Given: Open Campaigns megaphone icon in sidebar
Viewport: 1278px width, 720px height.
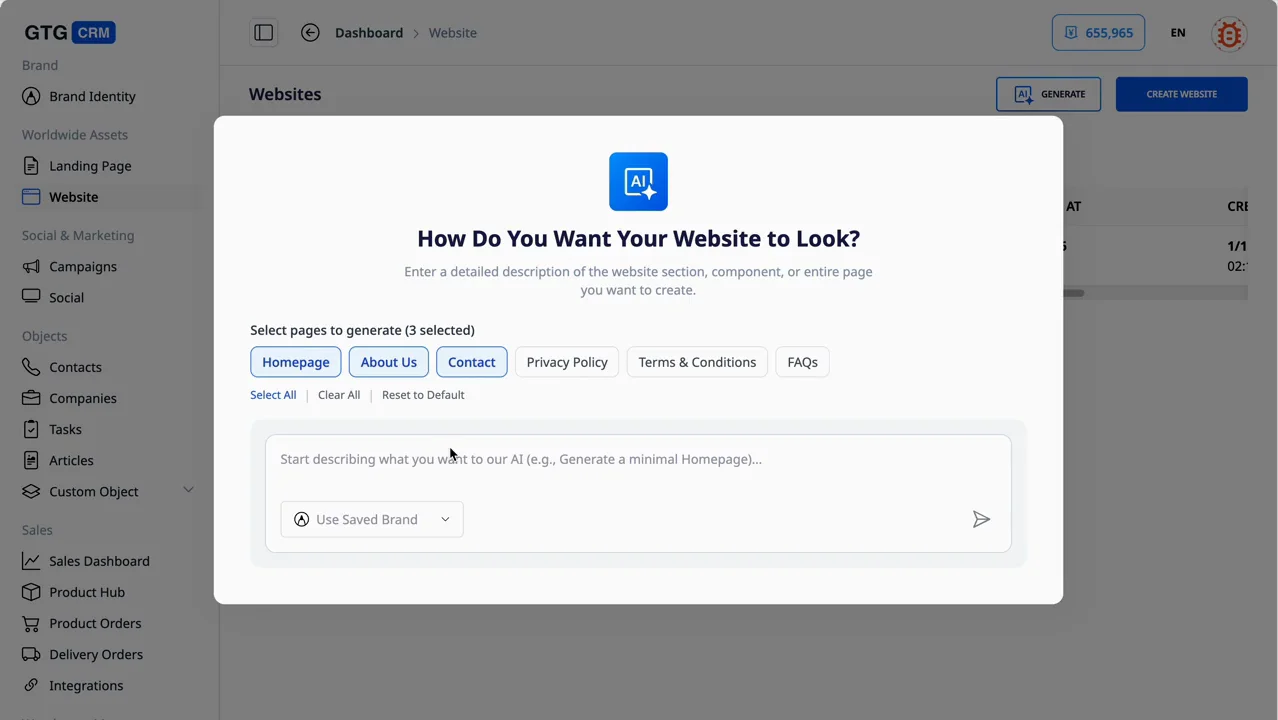Looking at the screenshot, I should click(32, 267).
